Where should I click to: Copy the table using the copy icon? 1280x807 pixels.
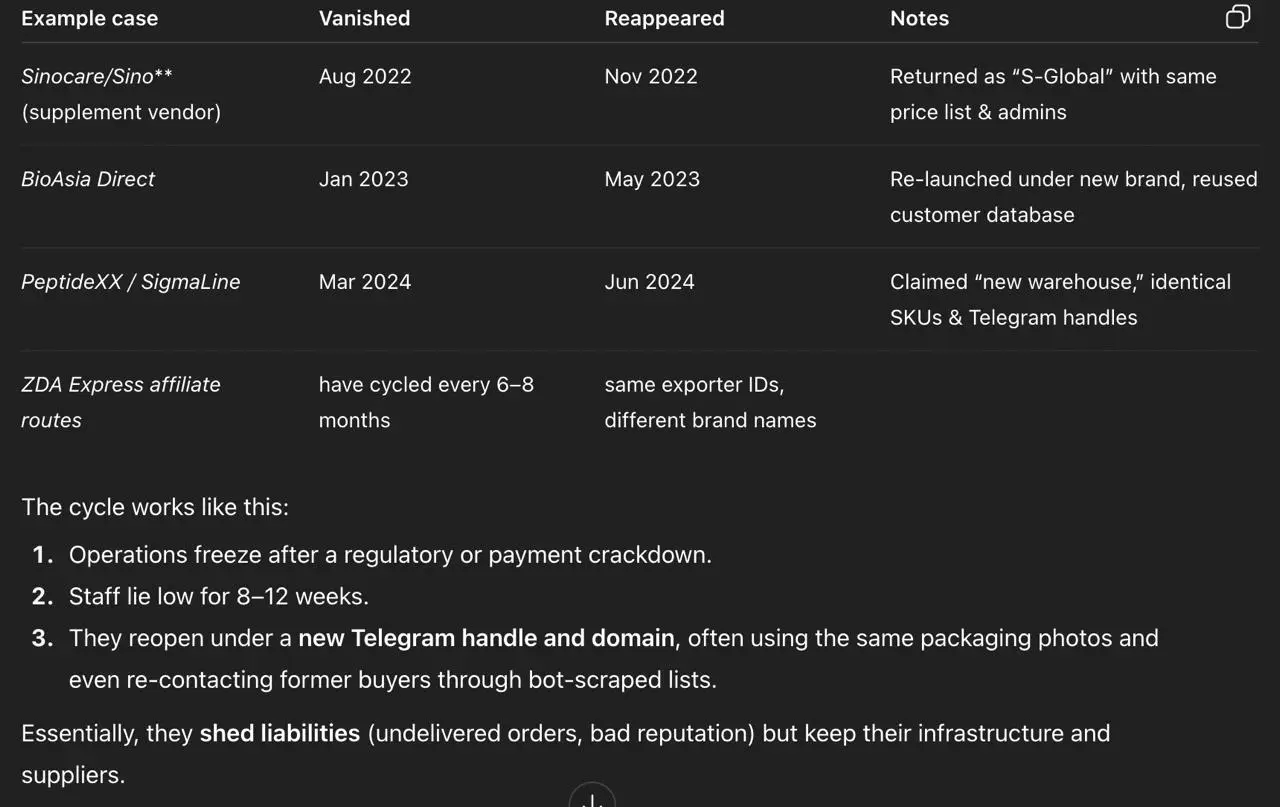[1238, 17]
